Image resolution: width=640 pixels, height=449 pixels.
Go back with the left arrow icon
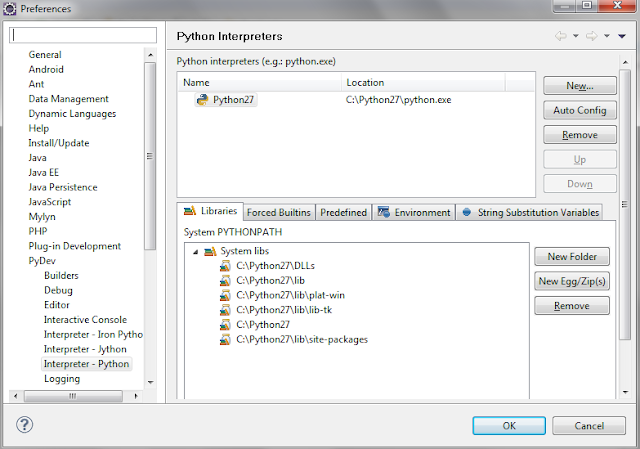point(561,36)
